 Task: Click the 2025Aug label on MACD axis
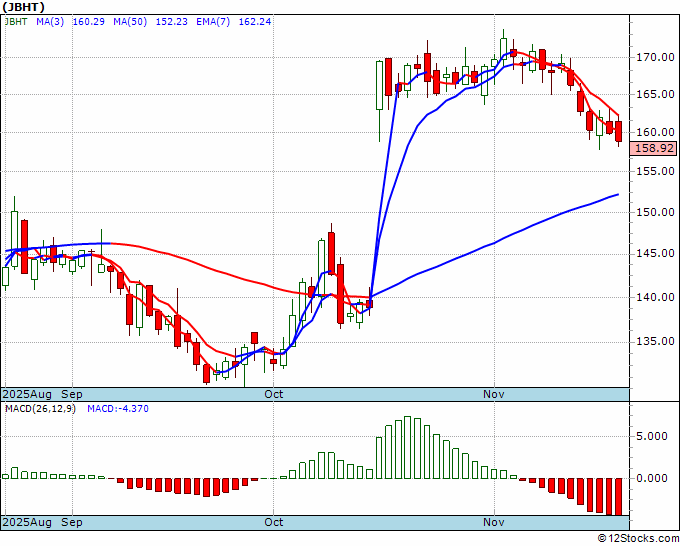point(27,522)
